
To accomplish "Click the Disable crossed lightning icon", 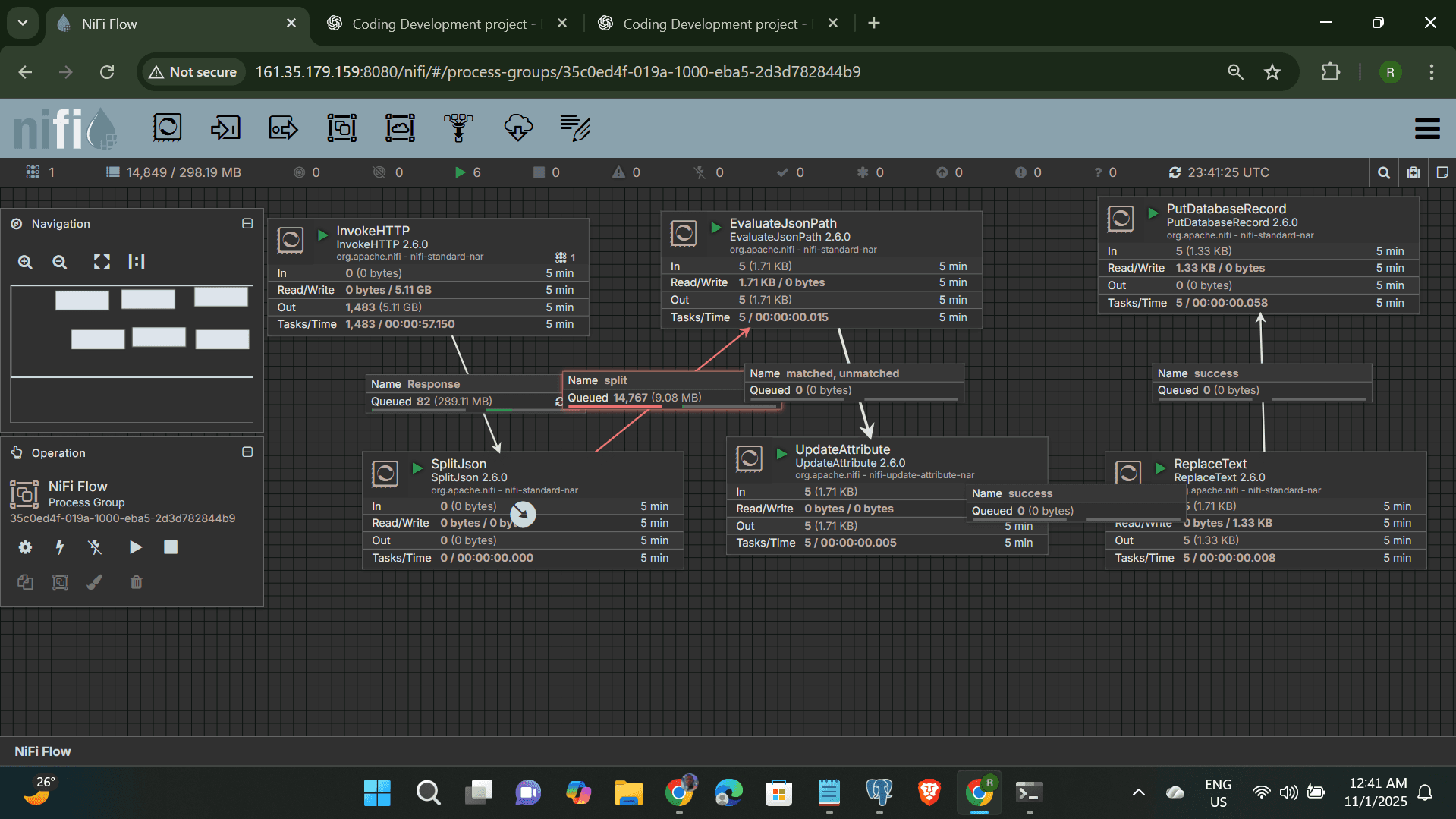I will pyautogui.click(x=95, y=547).
